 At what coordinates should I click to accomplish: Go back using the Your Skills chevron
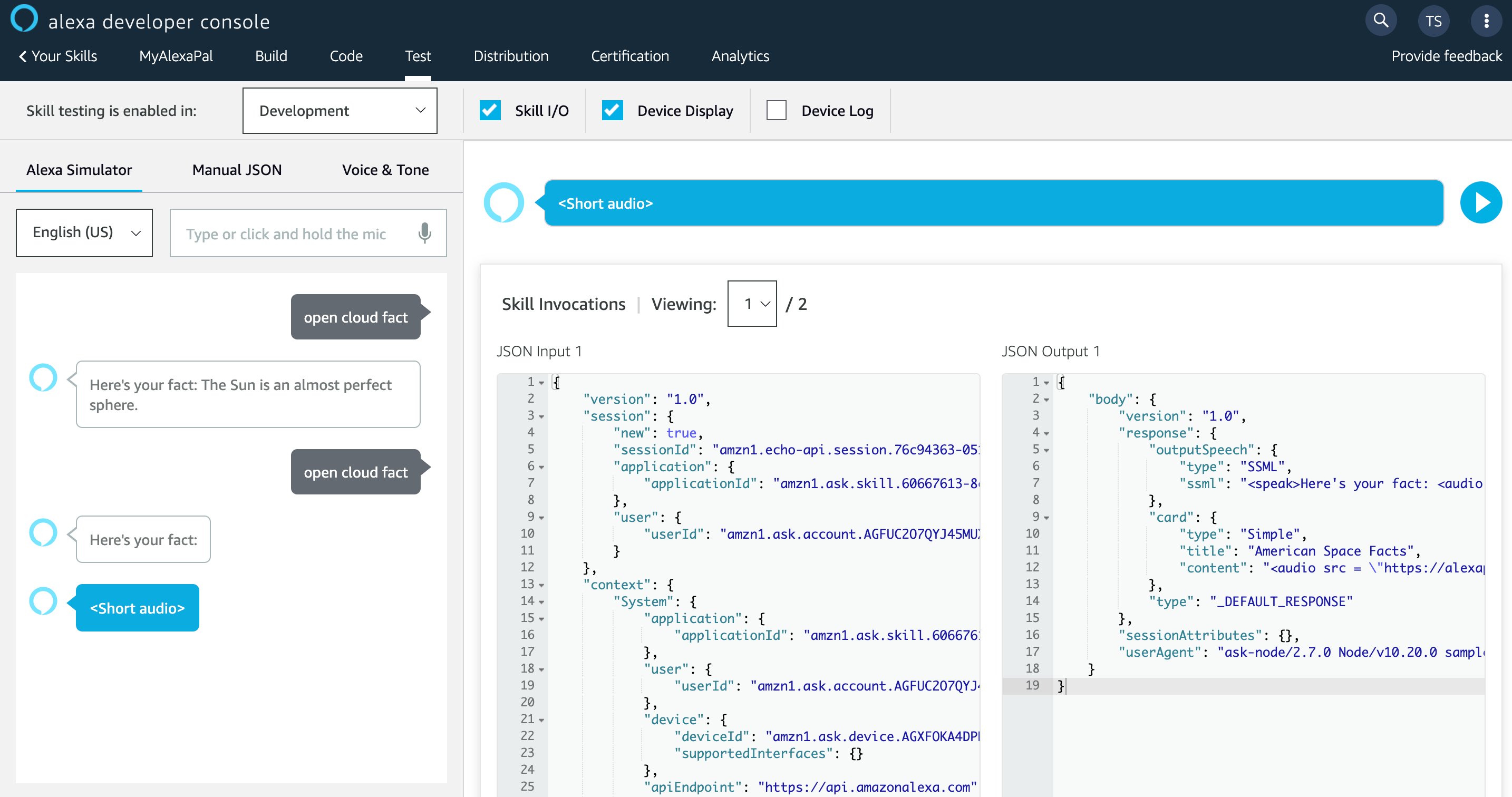pyautogui.click(x=23, y=56)
